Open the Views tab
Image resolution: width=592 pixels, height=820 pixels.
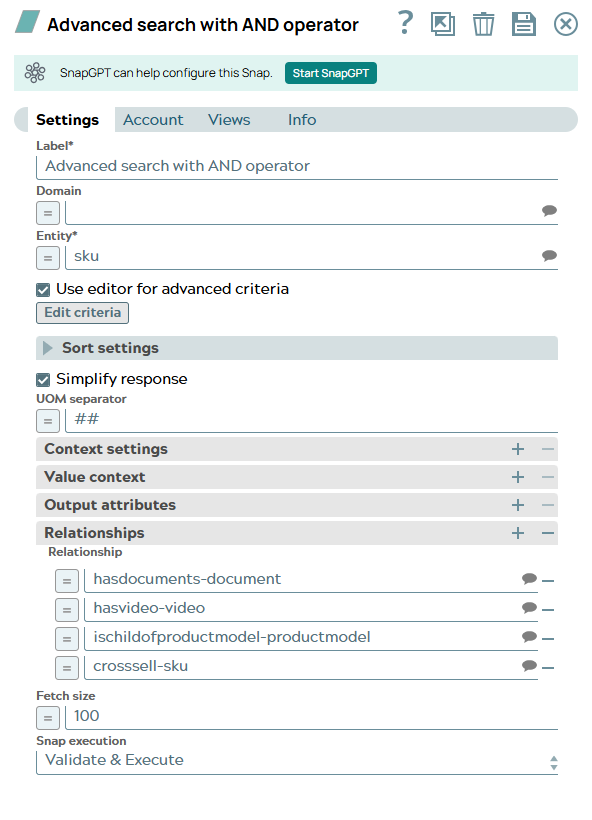point(229,119)
